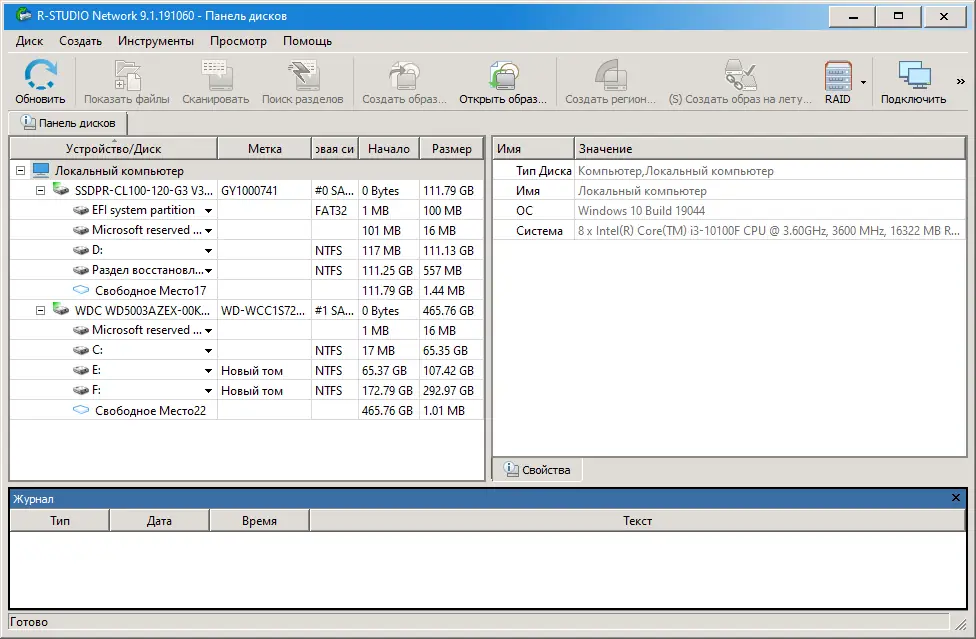Image resolution: width=976 pixels, height=639 pixels.
Task: Click the Сканировать toolbar icon
Action: [x=215, y=75]
